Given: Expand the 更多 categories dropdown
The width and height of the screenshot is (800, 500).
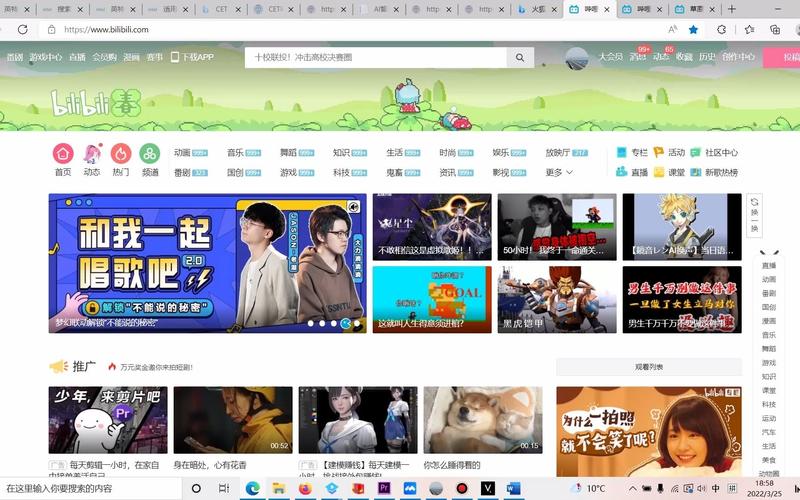Looking at the screenshot, I should tap(558, 172).
